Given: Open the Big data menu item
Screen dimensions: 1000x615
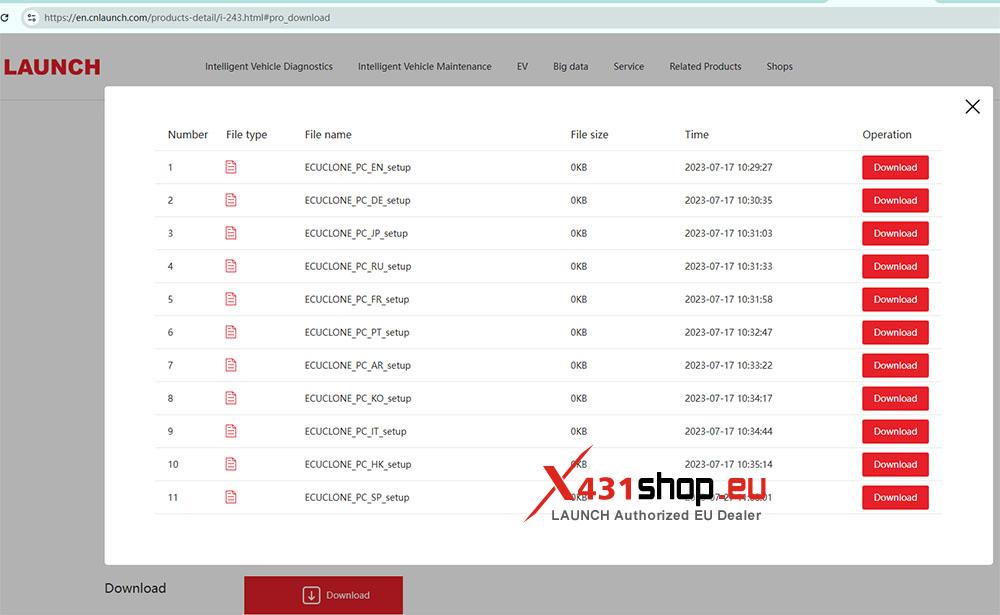Looking at the screenshot, I should coord(570,66).
